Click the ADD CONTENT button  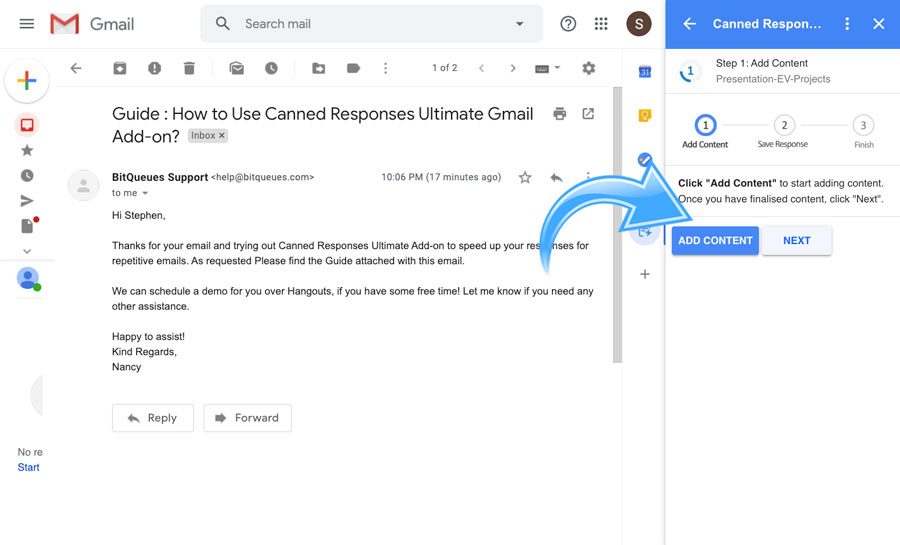714,241
